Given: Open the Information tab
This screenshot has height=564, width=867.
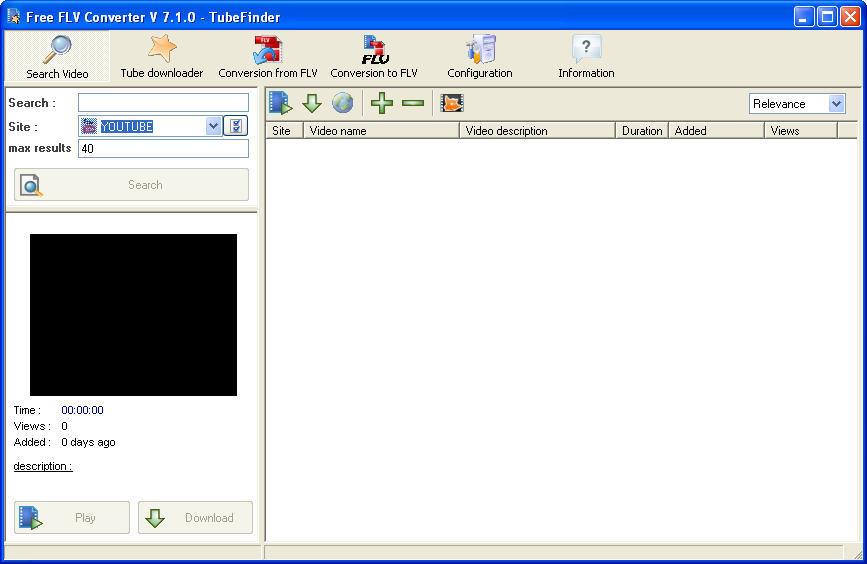Looking at the screenshot, I should 586,57.
